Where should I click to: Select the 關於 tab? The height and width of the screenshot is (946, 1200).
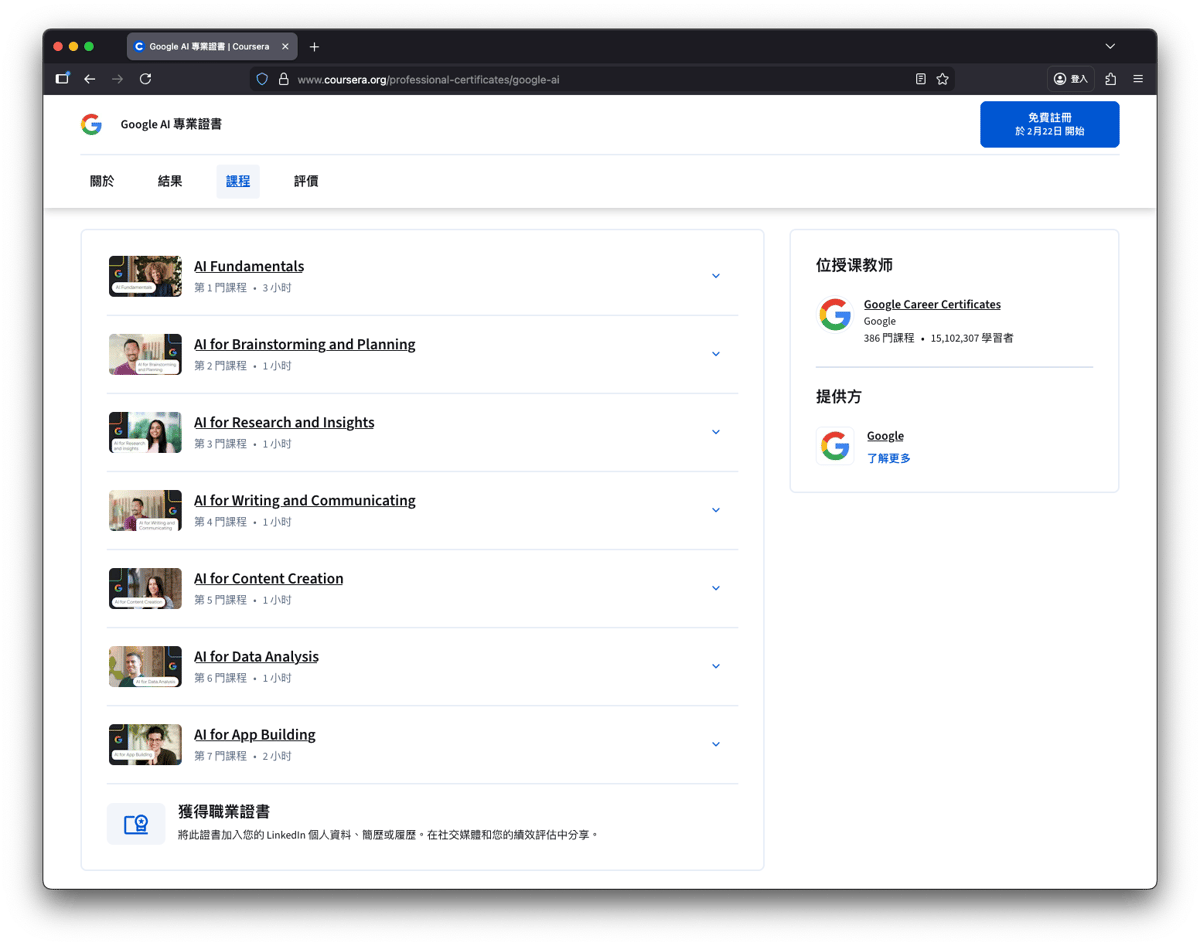click(x=102, y=181)
